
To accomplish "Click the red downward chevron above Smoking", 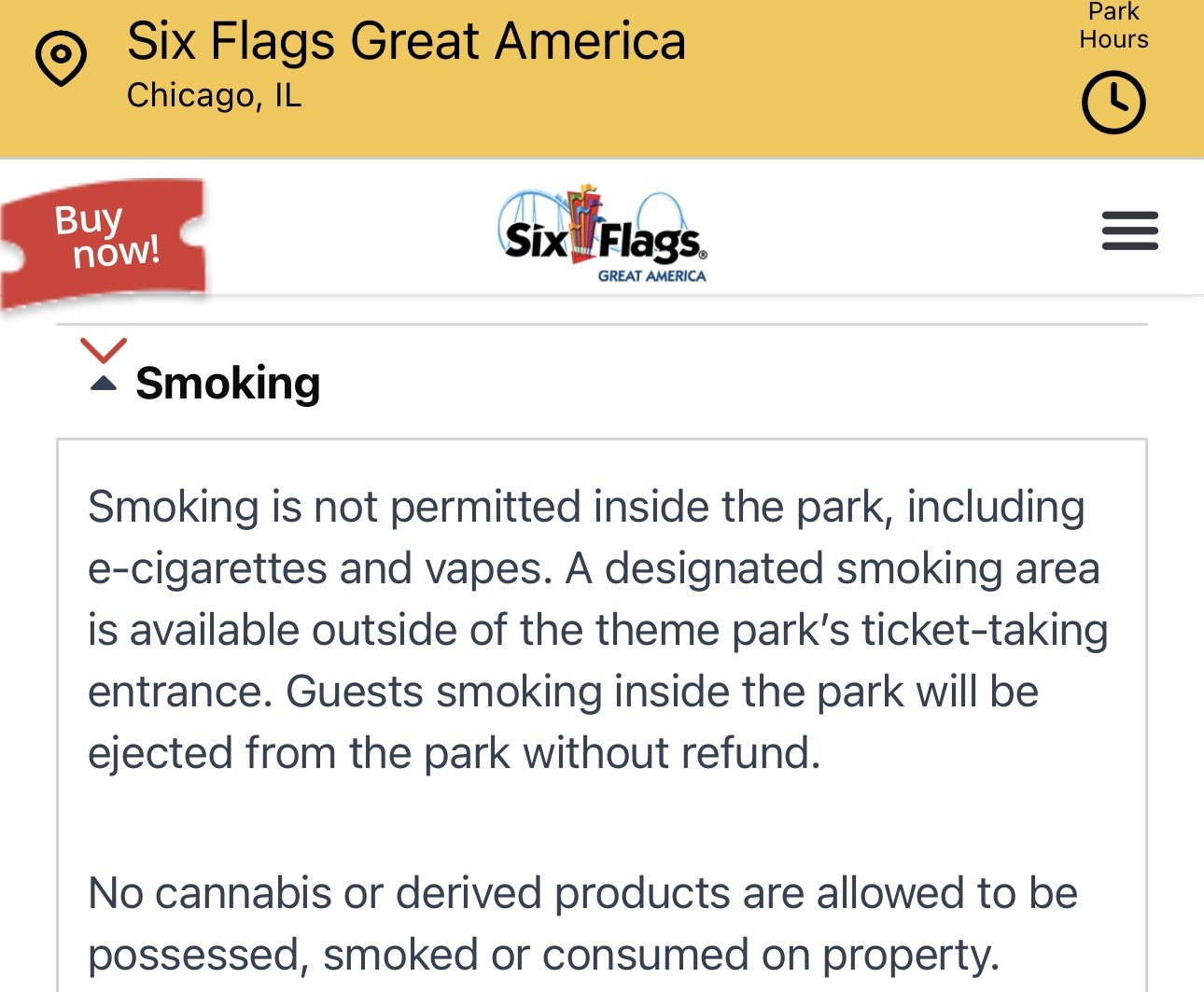I will coord(103,351).
